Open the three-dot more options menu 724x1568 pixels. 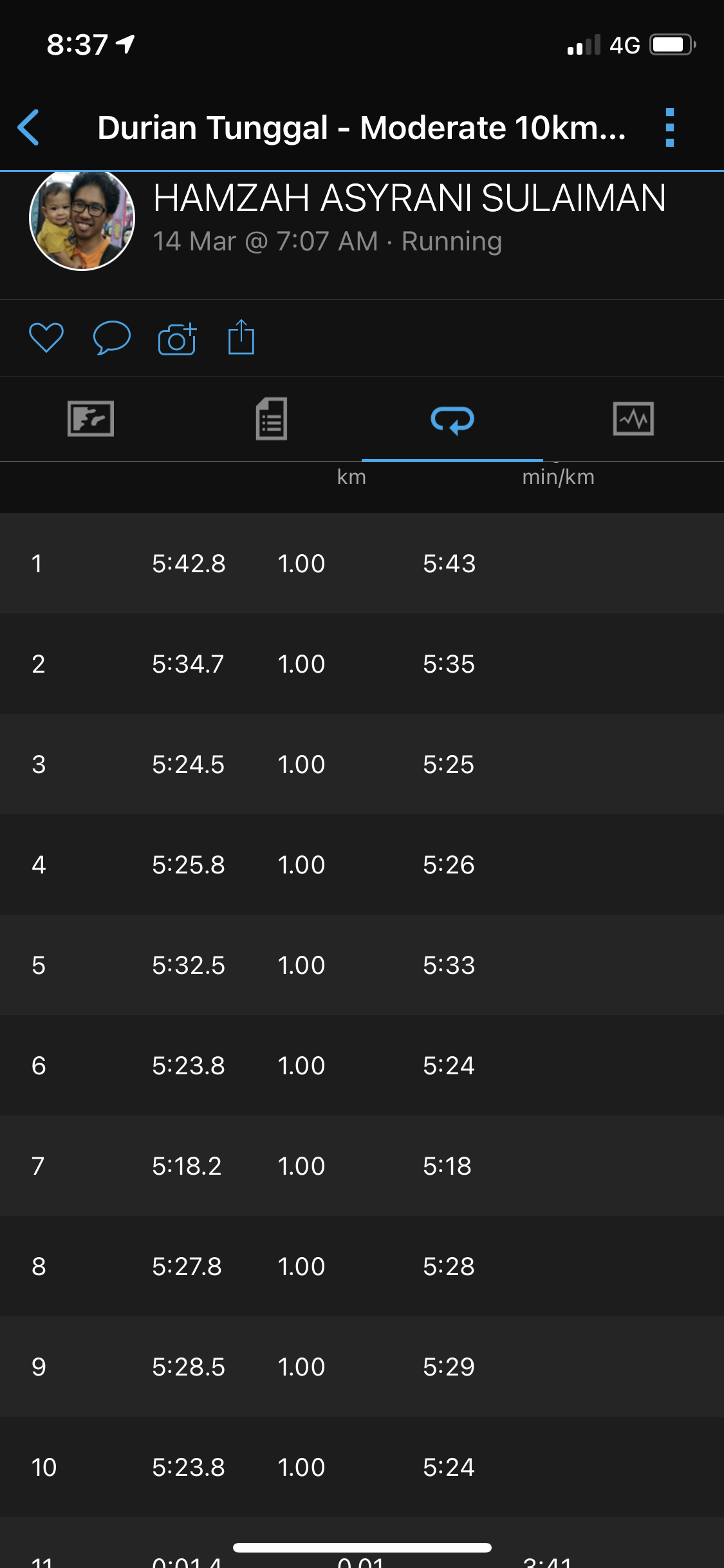click(x=669, y=127)
